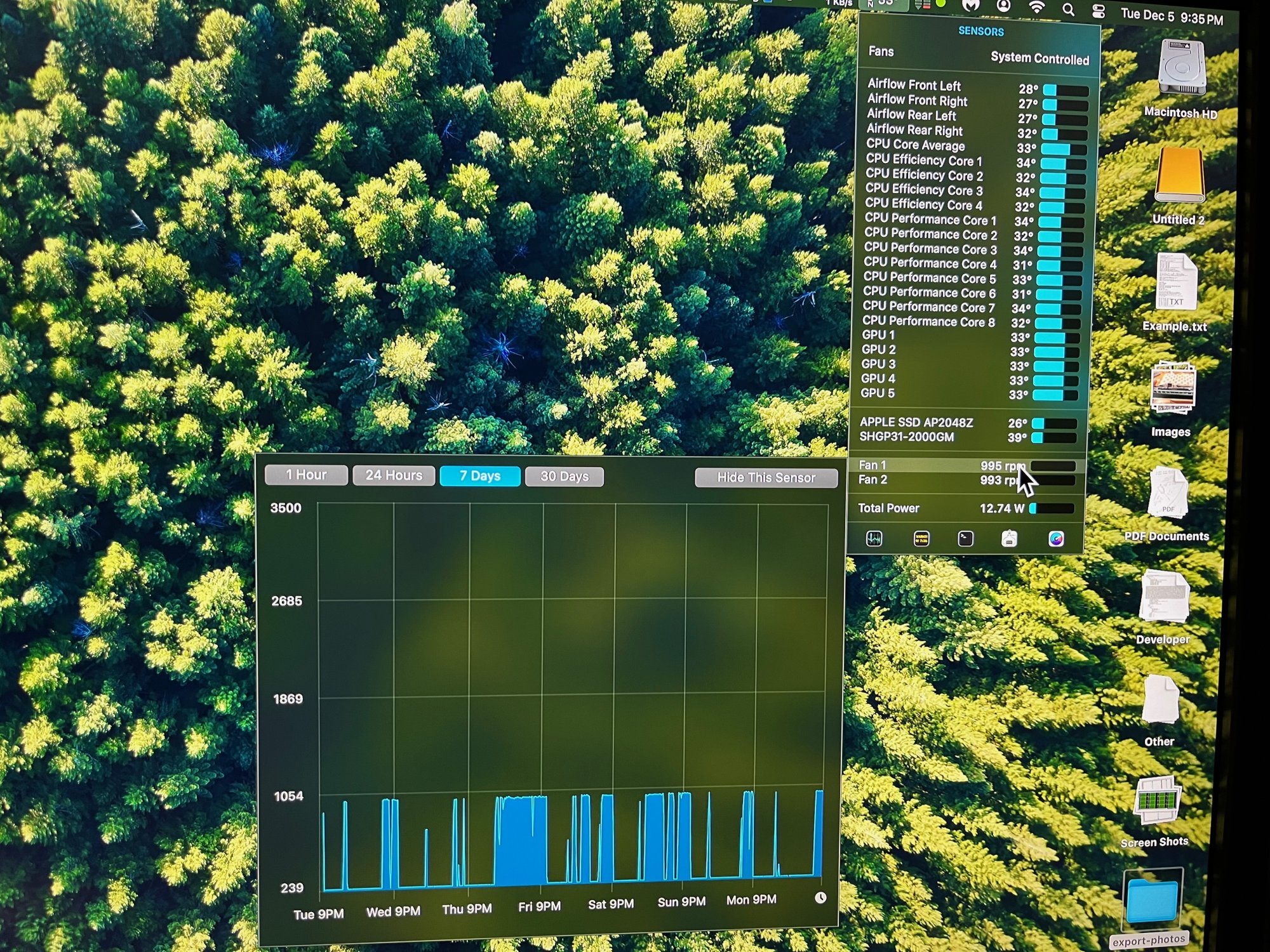Open Control Center from menu bar
This screenshot has height=952, width=1270.
pos(1099,11)
